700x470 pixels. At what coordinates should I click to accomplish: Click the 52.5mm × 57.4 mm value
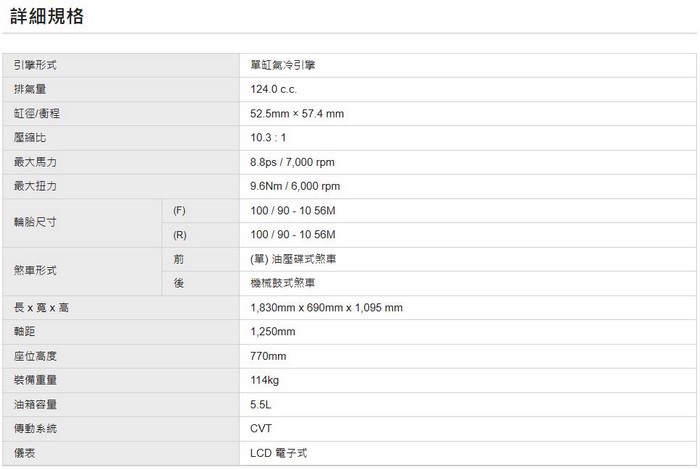click(297, 114)
